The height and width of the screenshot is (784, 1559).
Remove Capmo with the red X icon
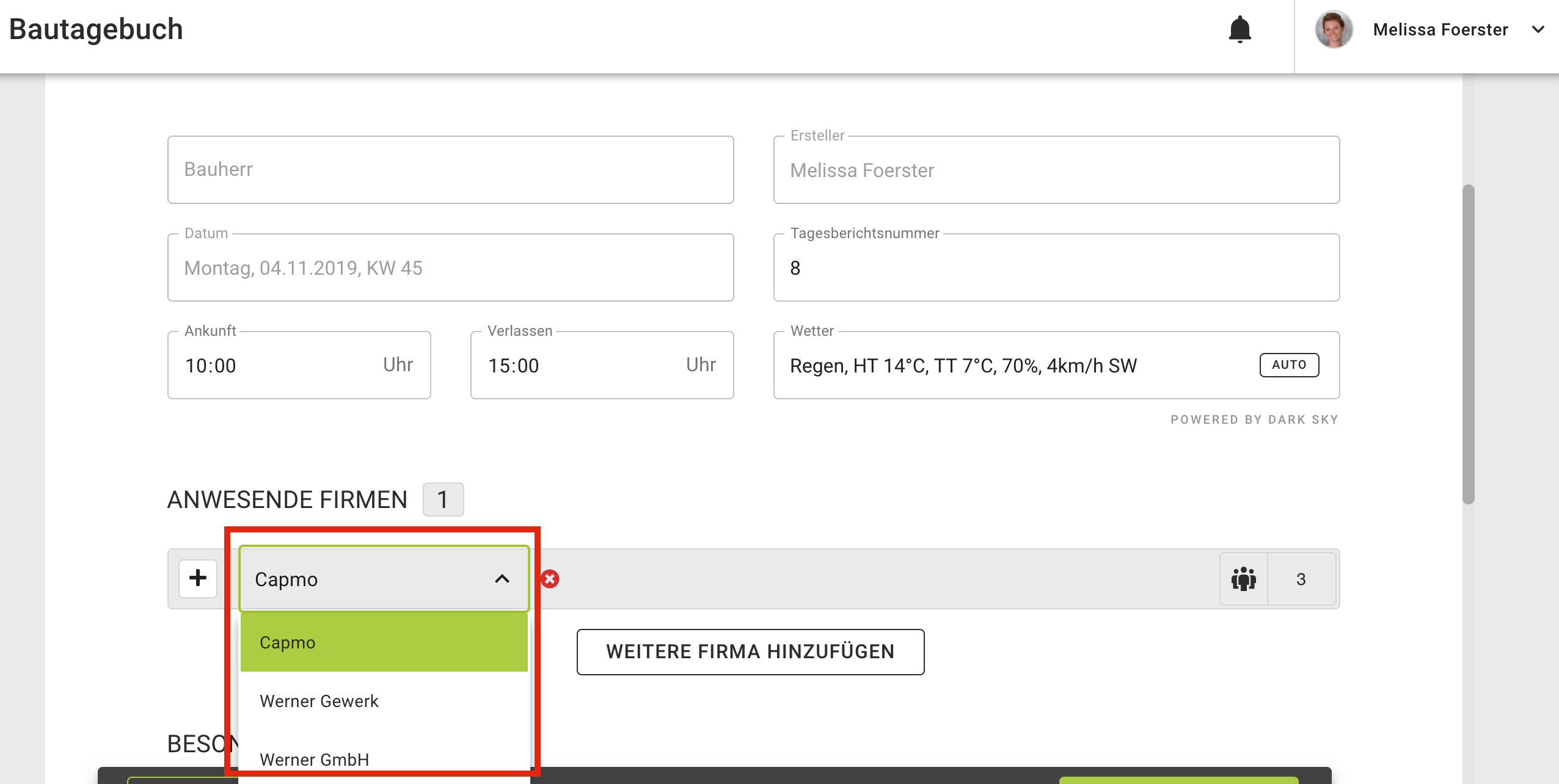pyautogui.click(x=550, y=579)
